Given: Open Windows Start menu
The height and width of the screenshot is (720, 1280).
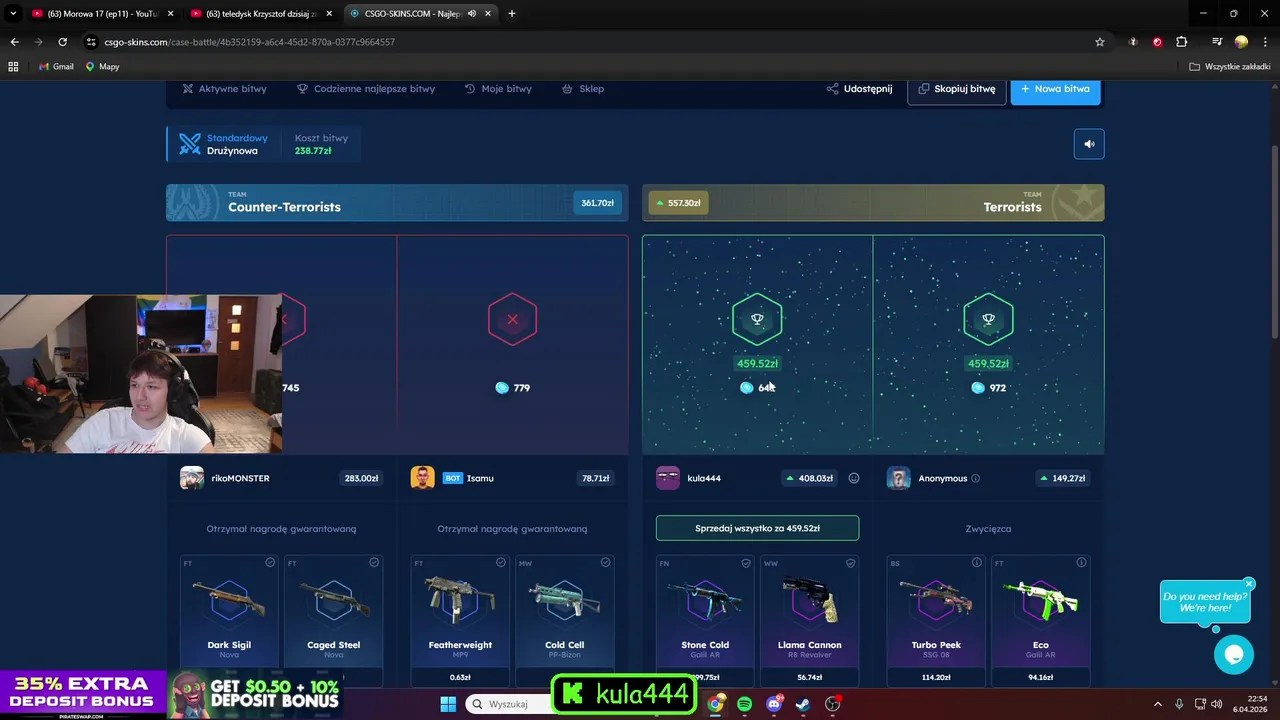Looking at the screenshot, I should [448, 704].
